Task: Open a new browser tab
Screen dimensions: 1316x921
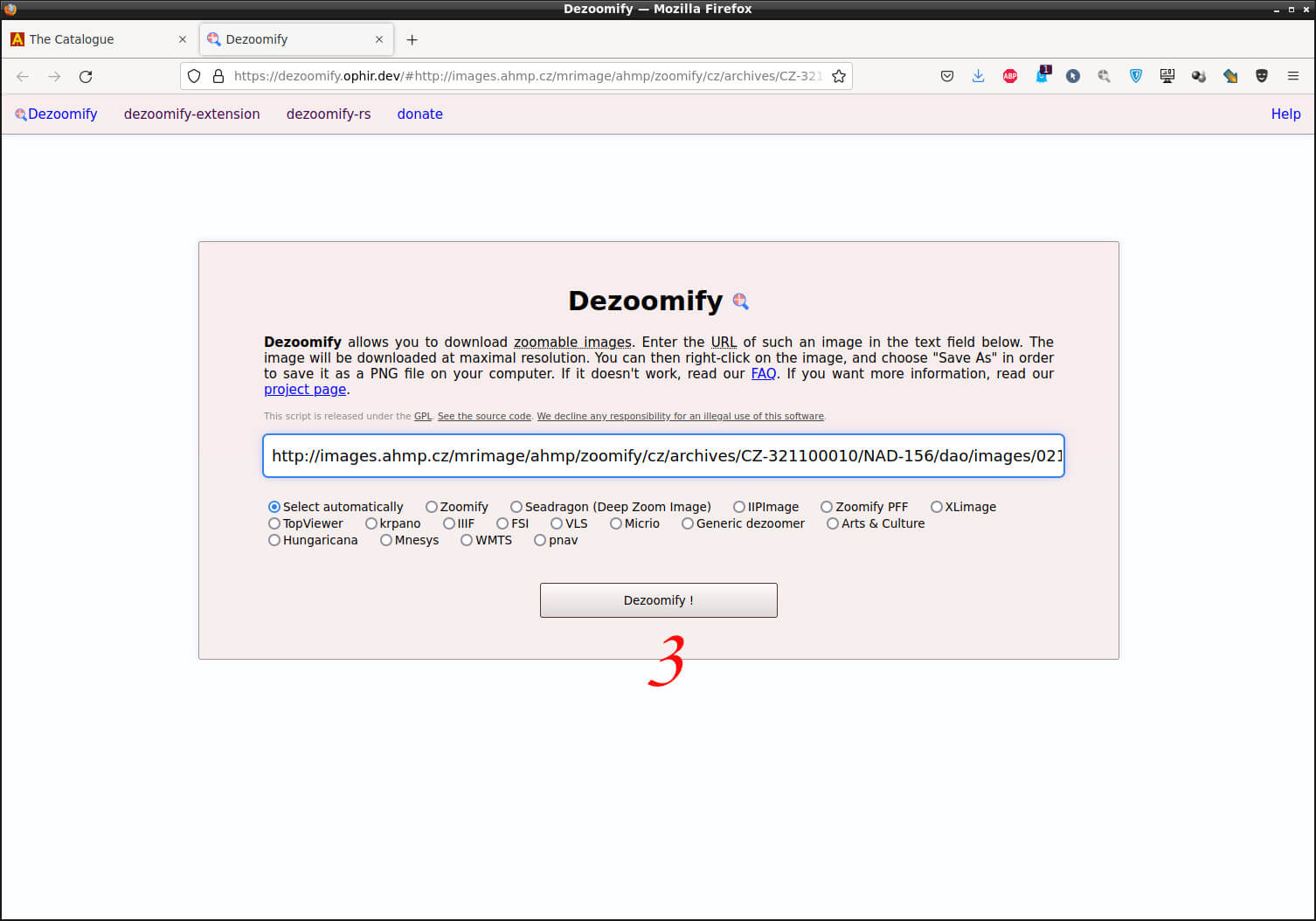Action: 412,39
